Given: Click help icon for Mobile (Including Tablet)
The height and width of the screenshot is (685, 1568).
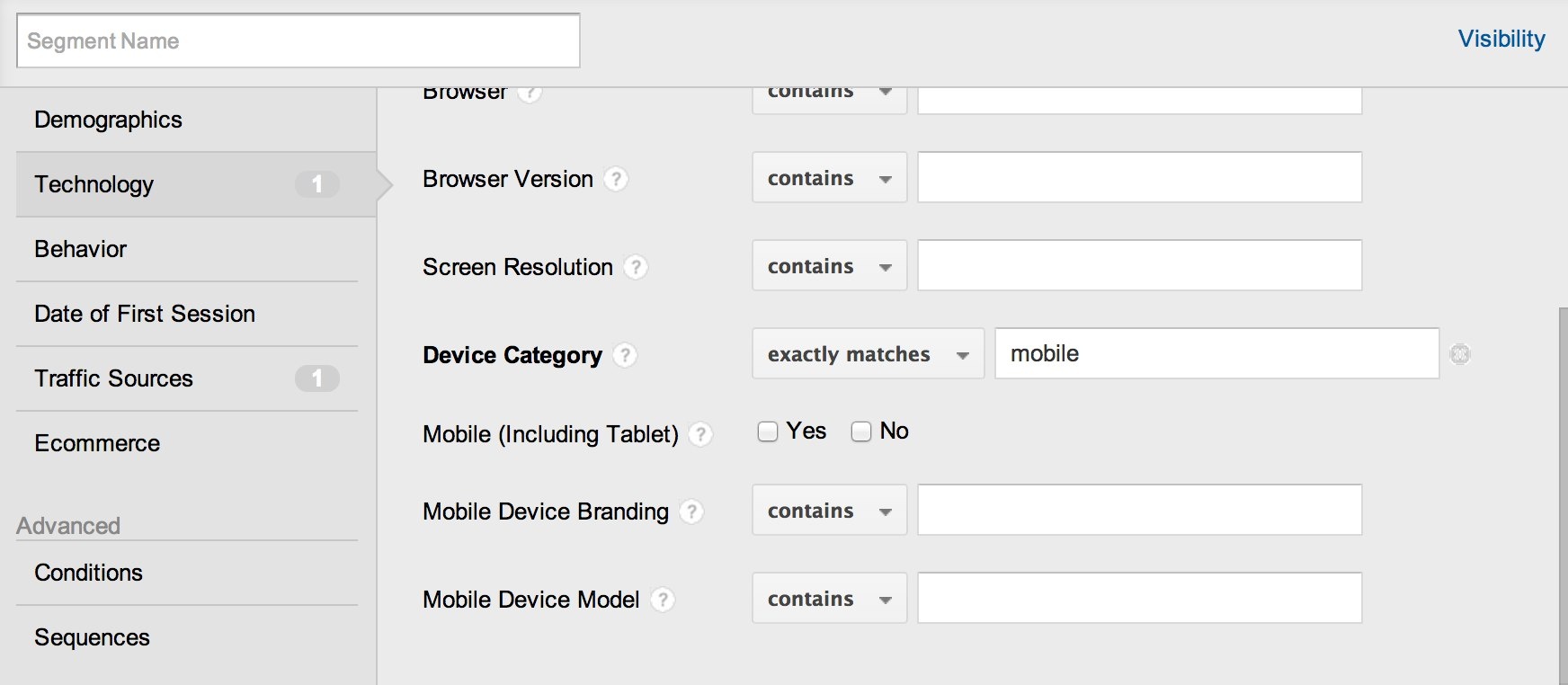Looking at the screenshot, I should click(700, 434).
